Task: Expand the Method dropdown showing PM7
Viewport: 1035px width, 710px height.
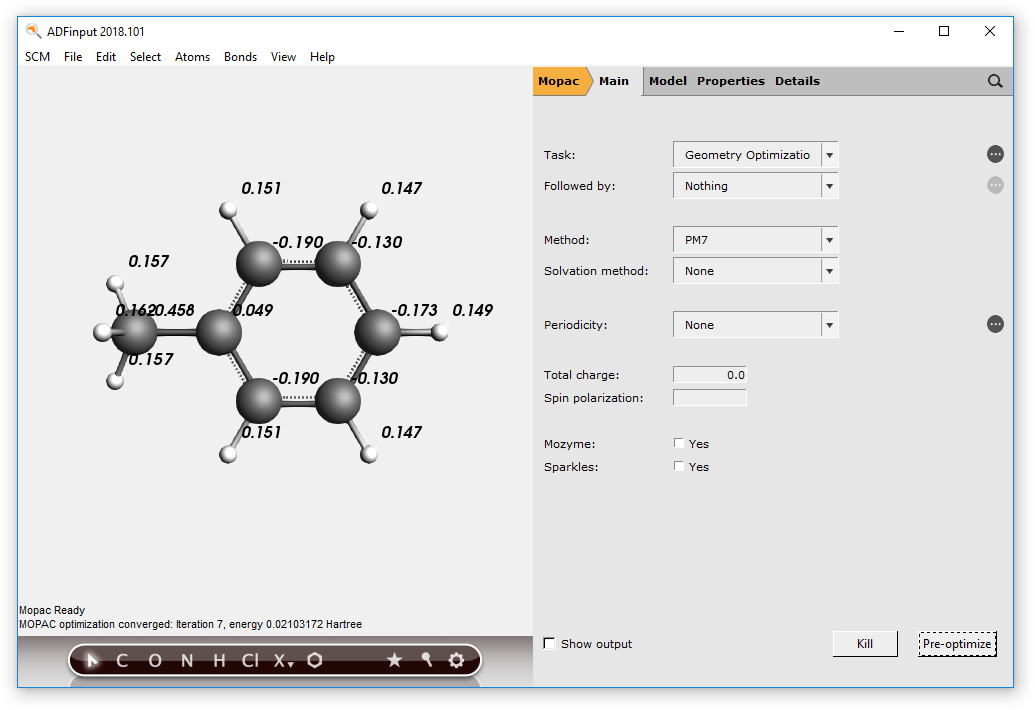Action: (x=755, y=240)
